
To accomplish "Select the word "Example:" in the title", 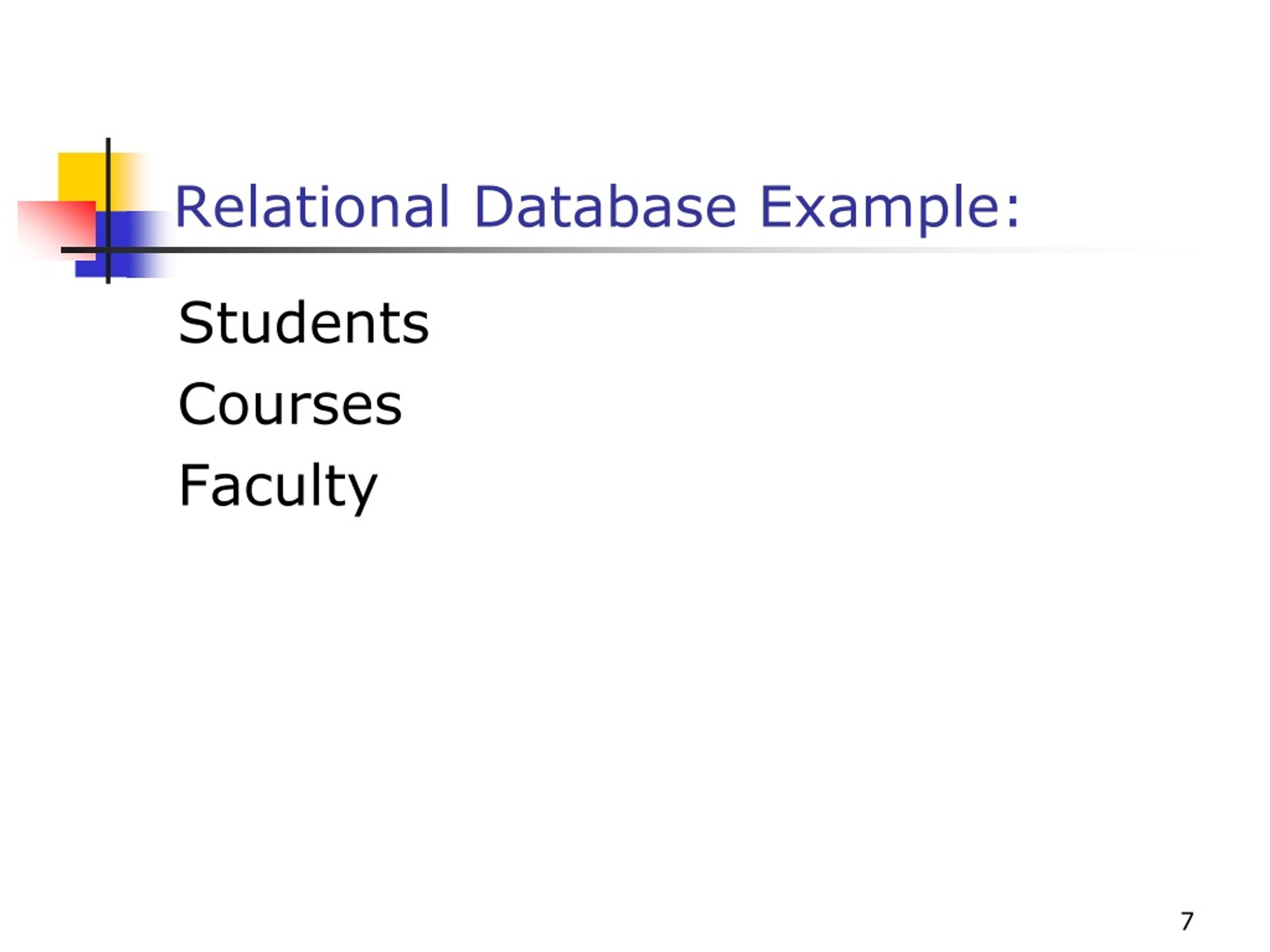I will 889,209.
